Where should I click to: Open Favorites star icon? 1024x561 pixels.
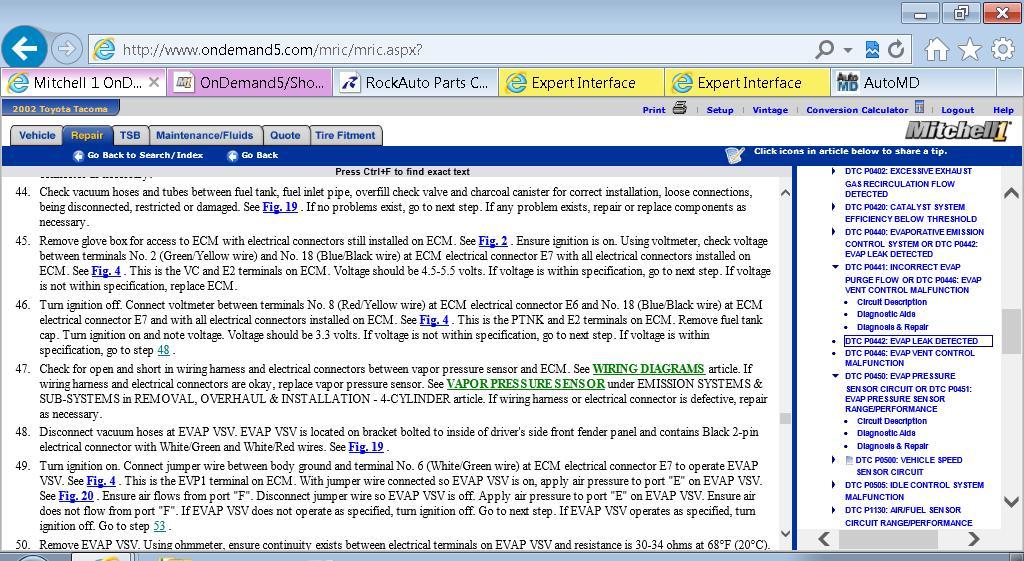970,49
